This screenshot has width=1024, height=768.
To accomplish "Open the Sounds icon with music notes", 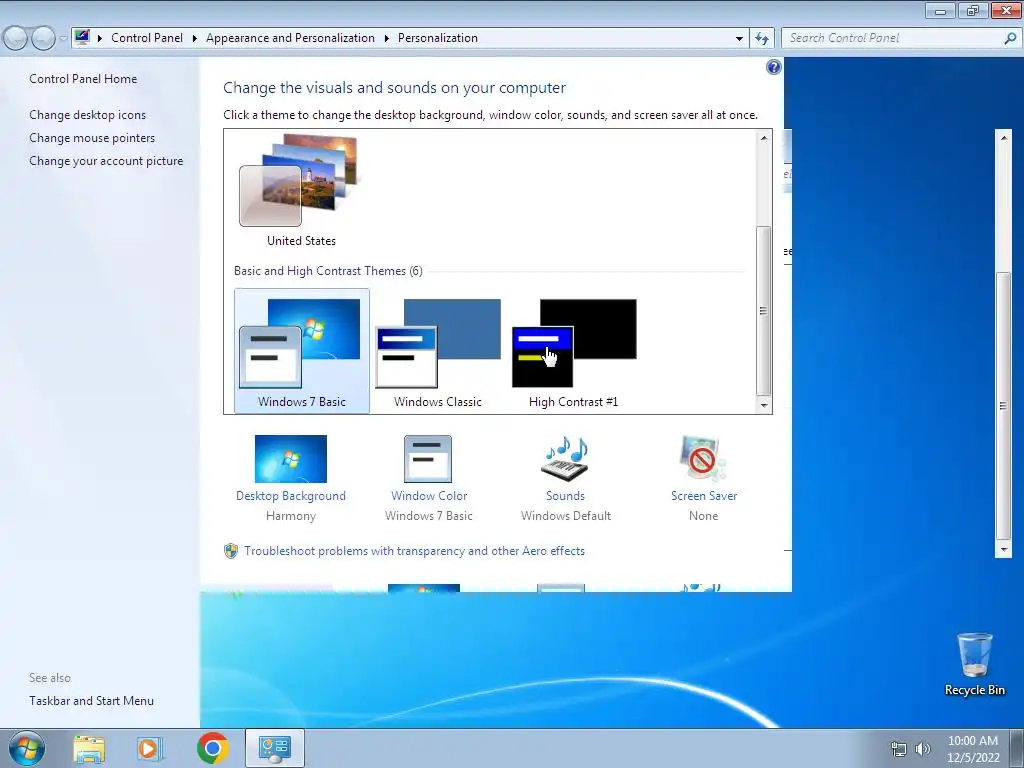I will (566, 459).
